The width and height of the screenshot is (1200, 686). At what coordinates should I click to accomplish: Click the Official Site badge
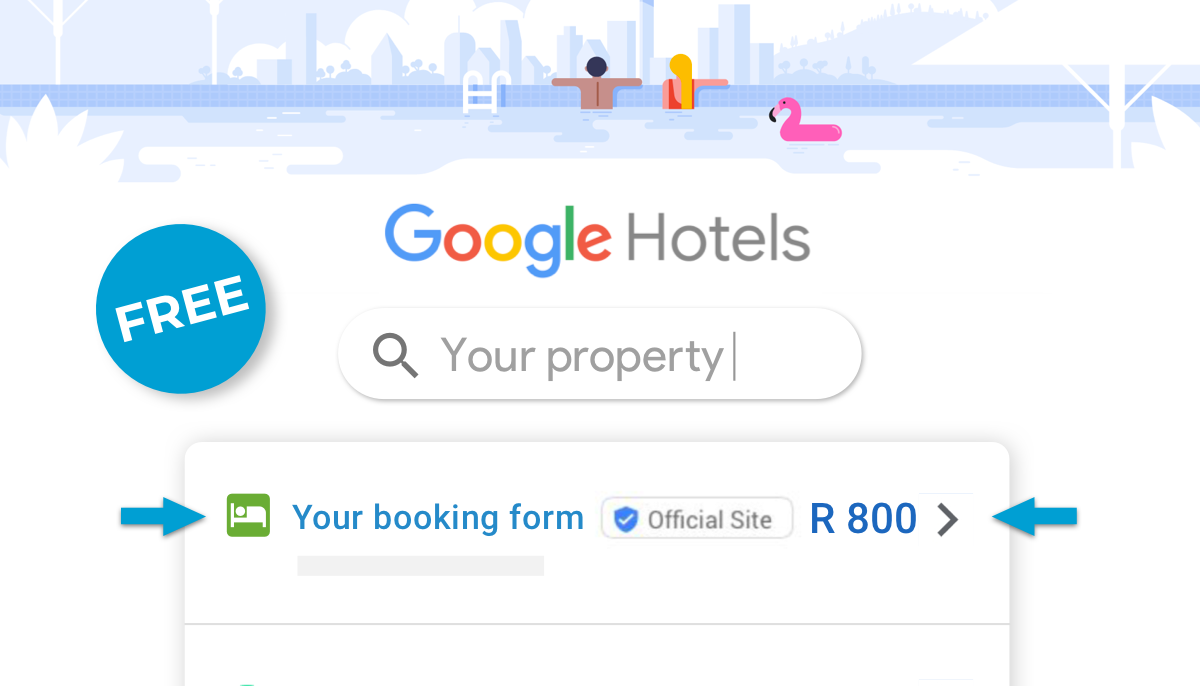(697, 519)
